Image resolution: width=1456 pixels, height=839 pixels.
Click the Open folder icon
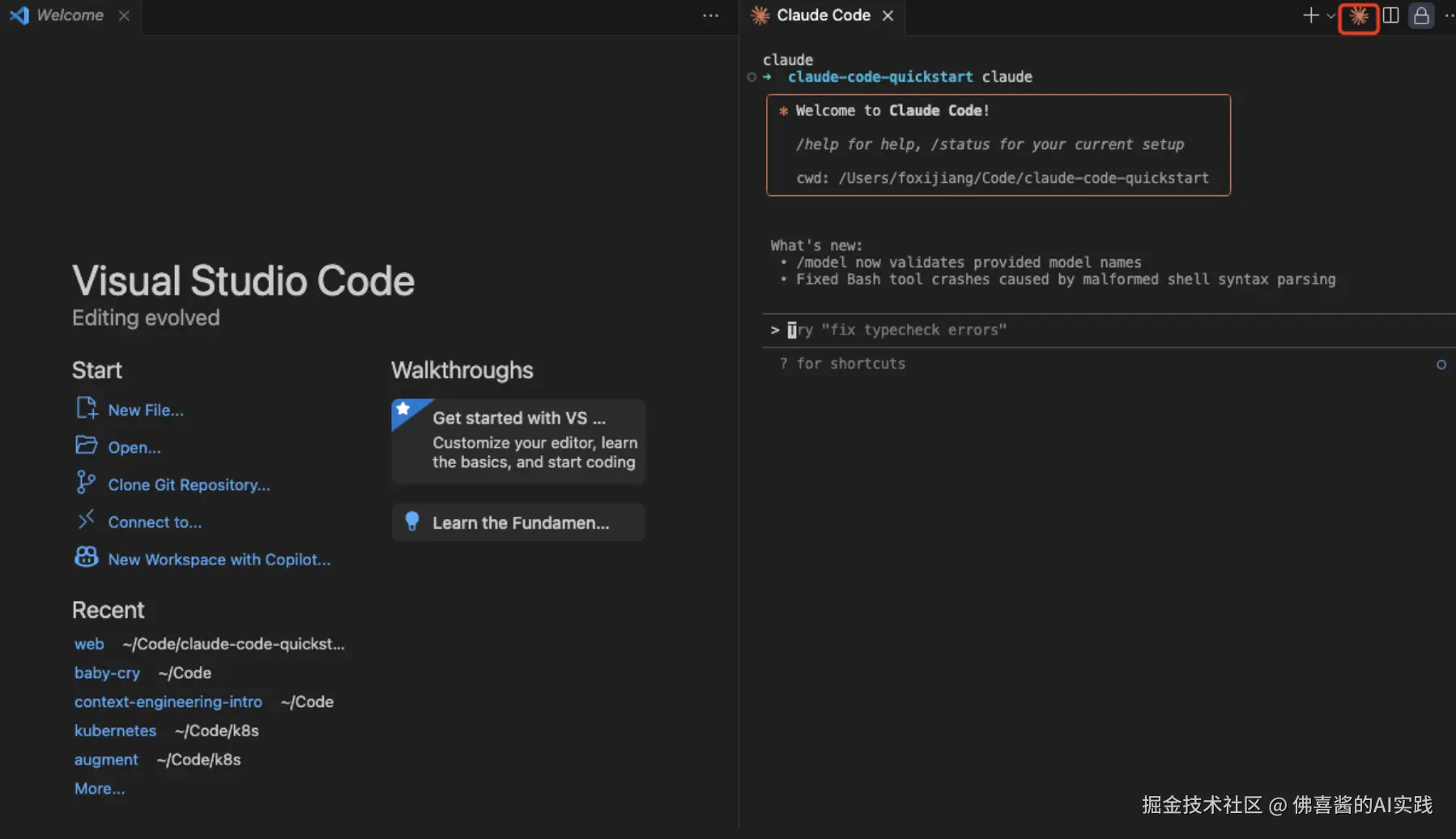pos(86,445)
